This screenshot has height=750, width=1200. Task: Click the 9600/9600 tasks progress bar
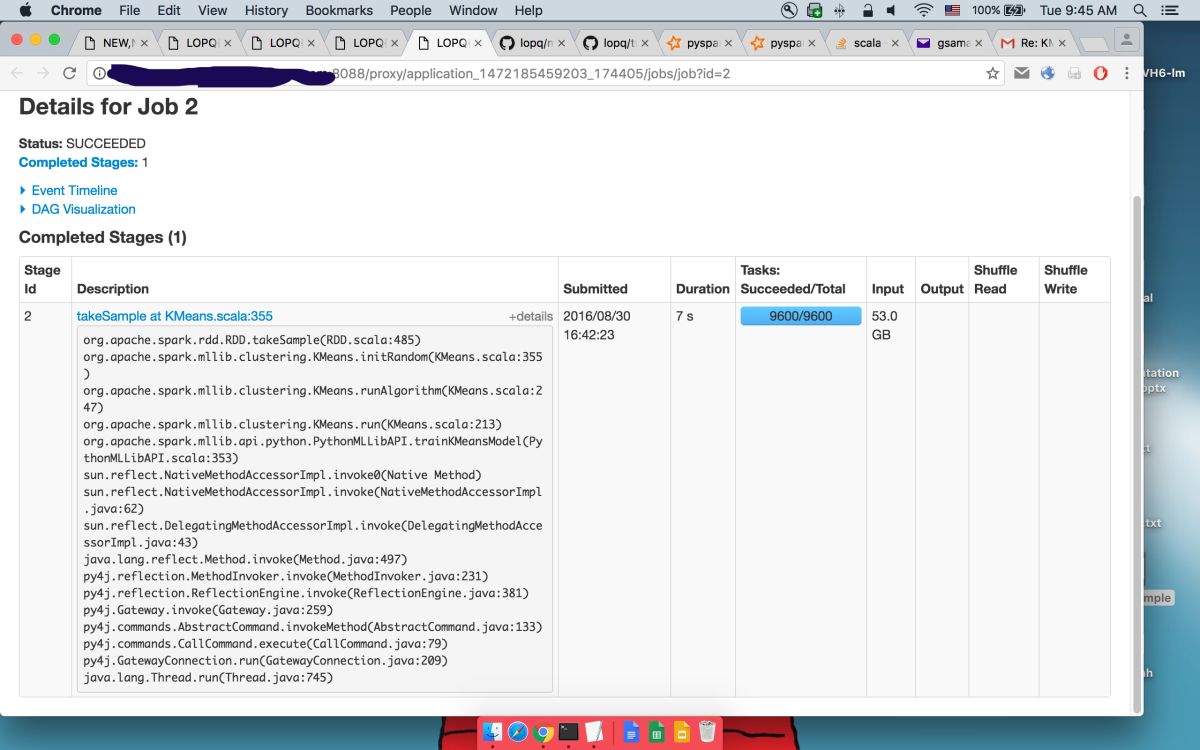pos(801,316)
